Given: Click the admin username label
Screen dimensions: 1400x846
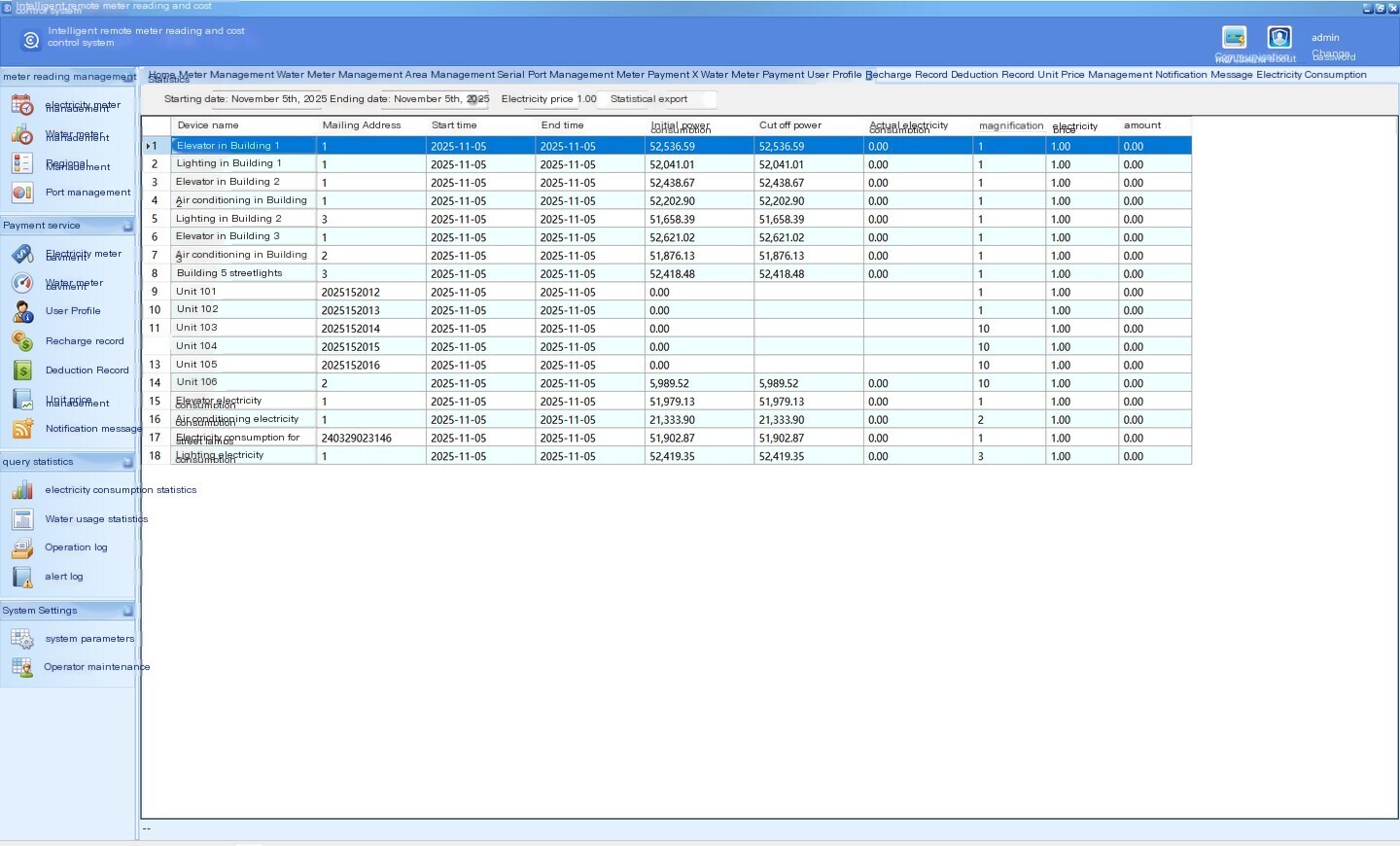Looking at the screenshot, I should pyautogui.click(x=1325, y=38).
